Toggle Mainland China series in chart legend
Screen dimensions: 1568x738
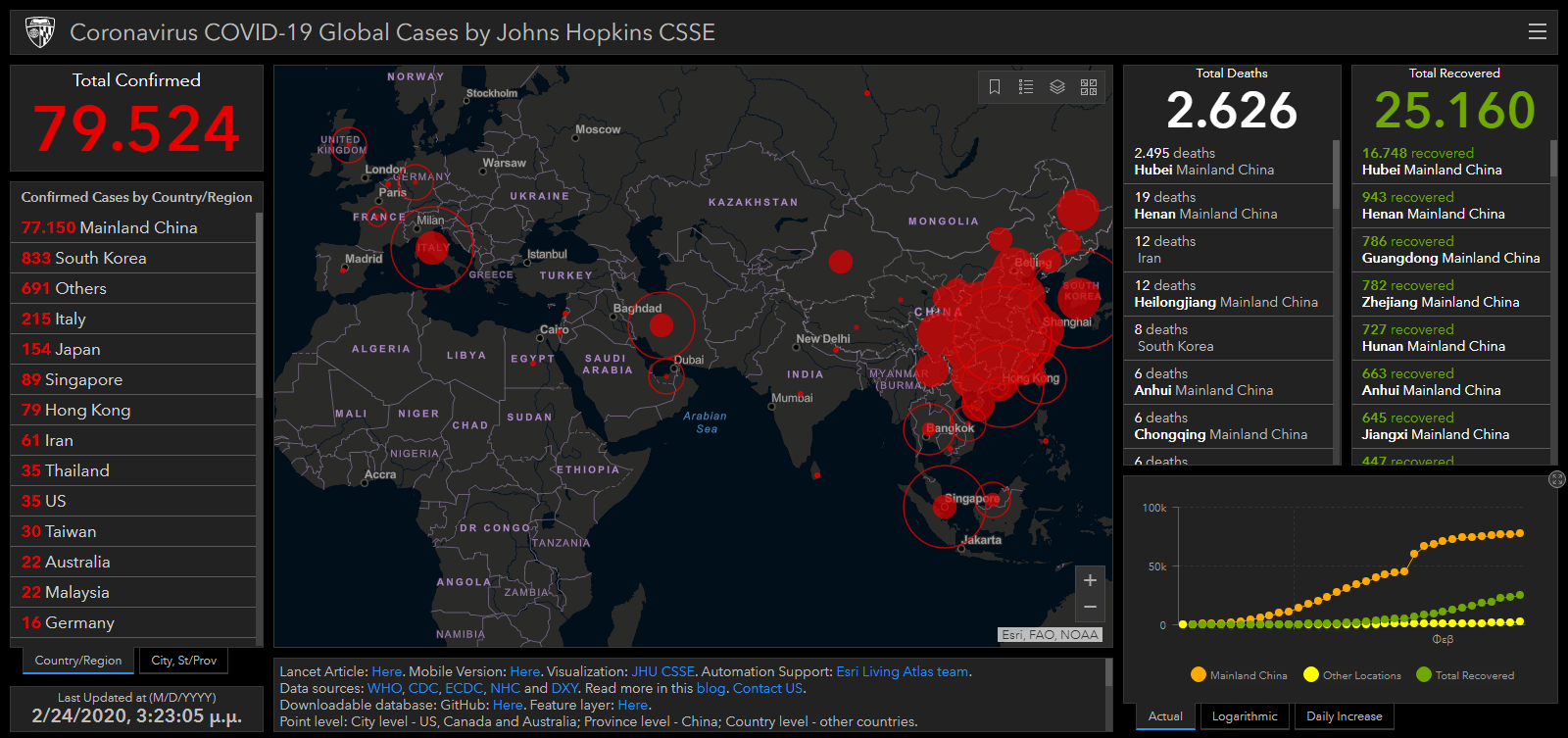tap(1239, 675)
